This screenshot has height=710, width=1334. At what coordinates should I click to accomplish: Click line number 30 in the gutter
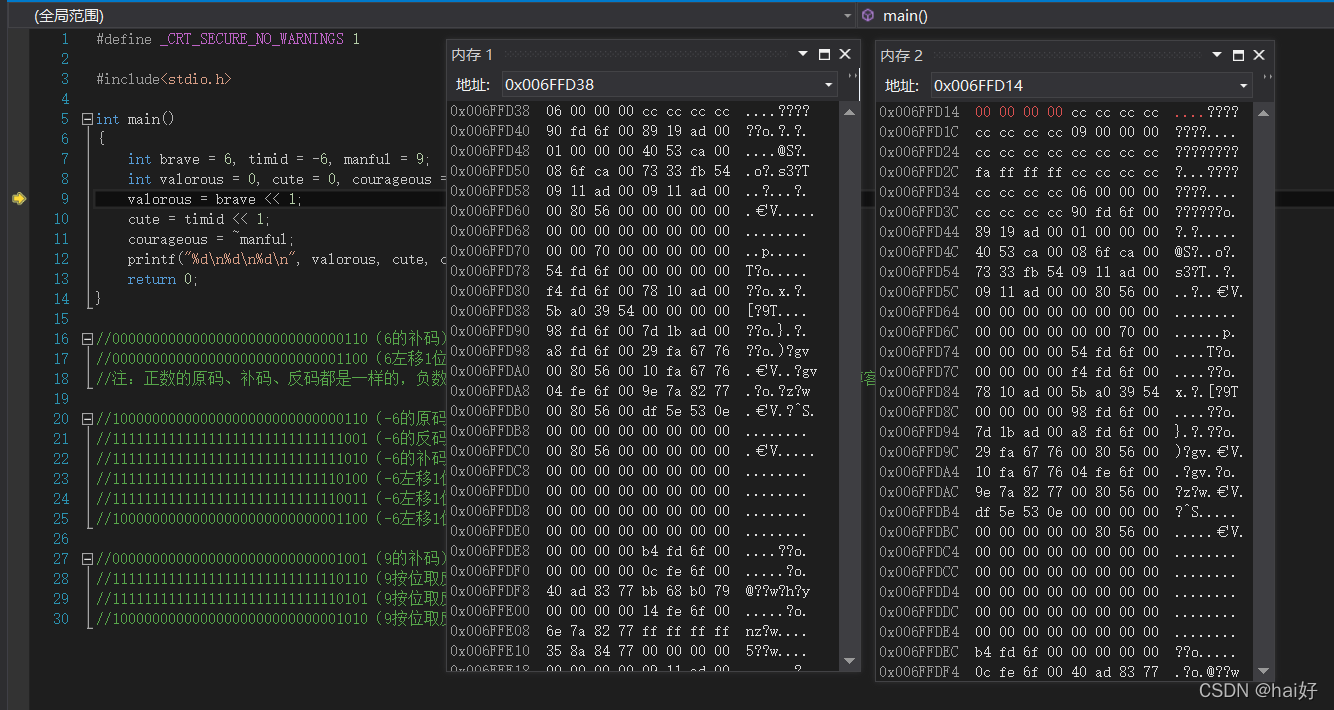point(61,619)
